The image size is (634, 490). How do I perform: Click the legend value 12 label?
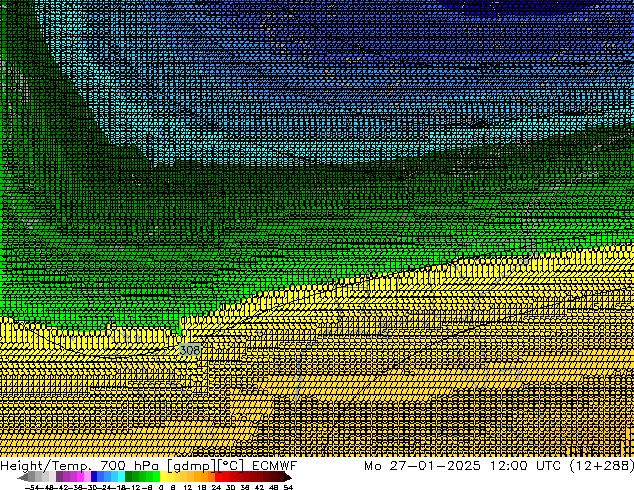pos(187,487)
